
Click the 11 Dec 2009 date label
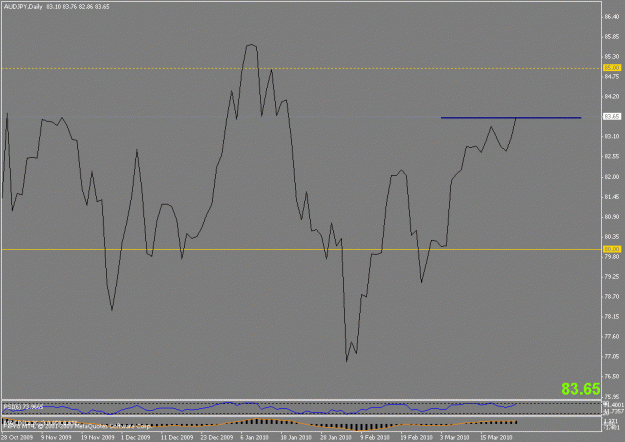[x=177, y=437]
